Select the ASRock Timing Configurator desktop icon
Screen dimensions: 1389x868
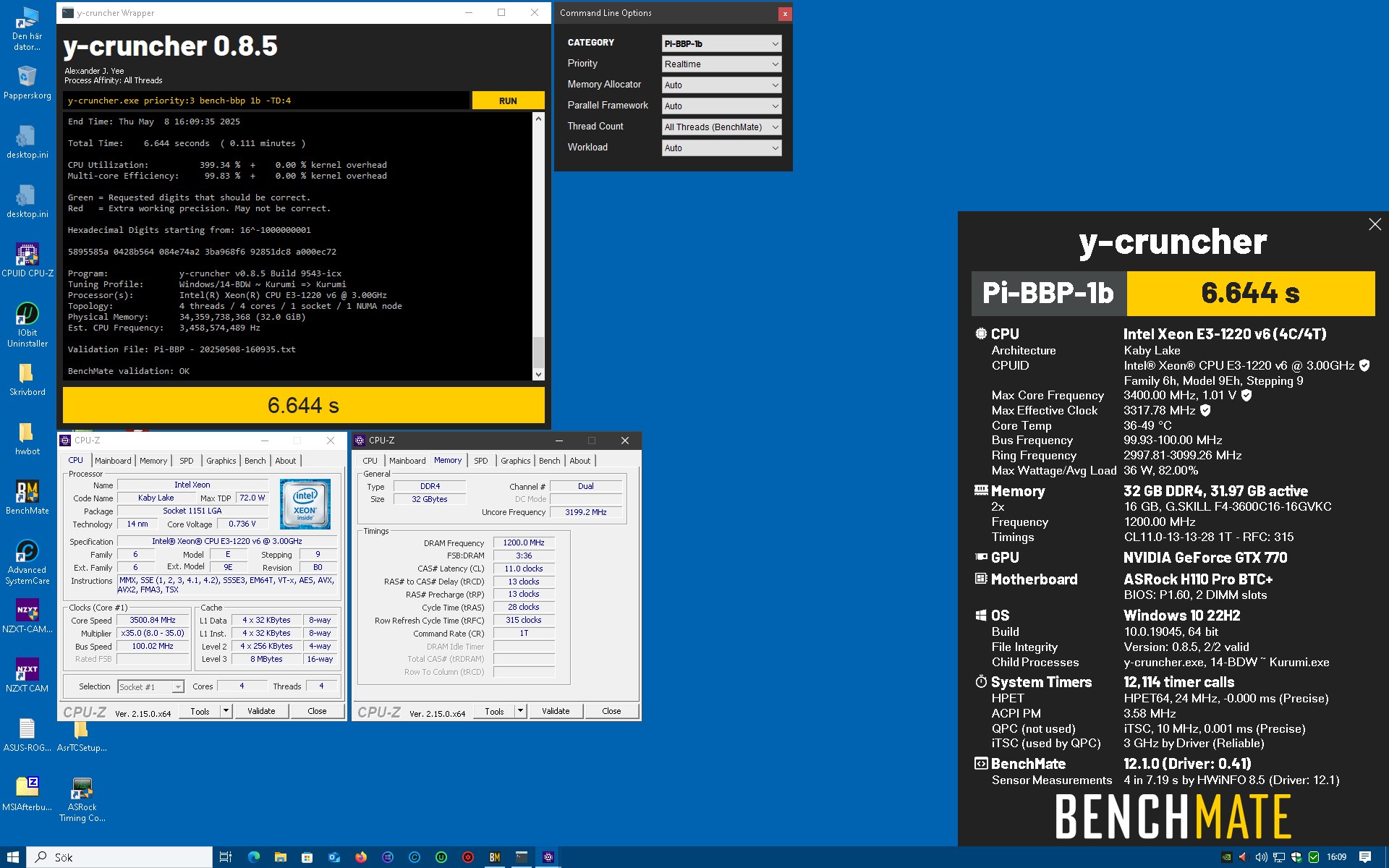[82, 799]
